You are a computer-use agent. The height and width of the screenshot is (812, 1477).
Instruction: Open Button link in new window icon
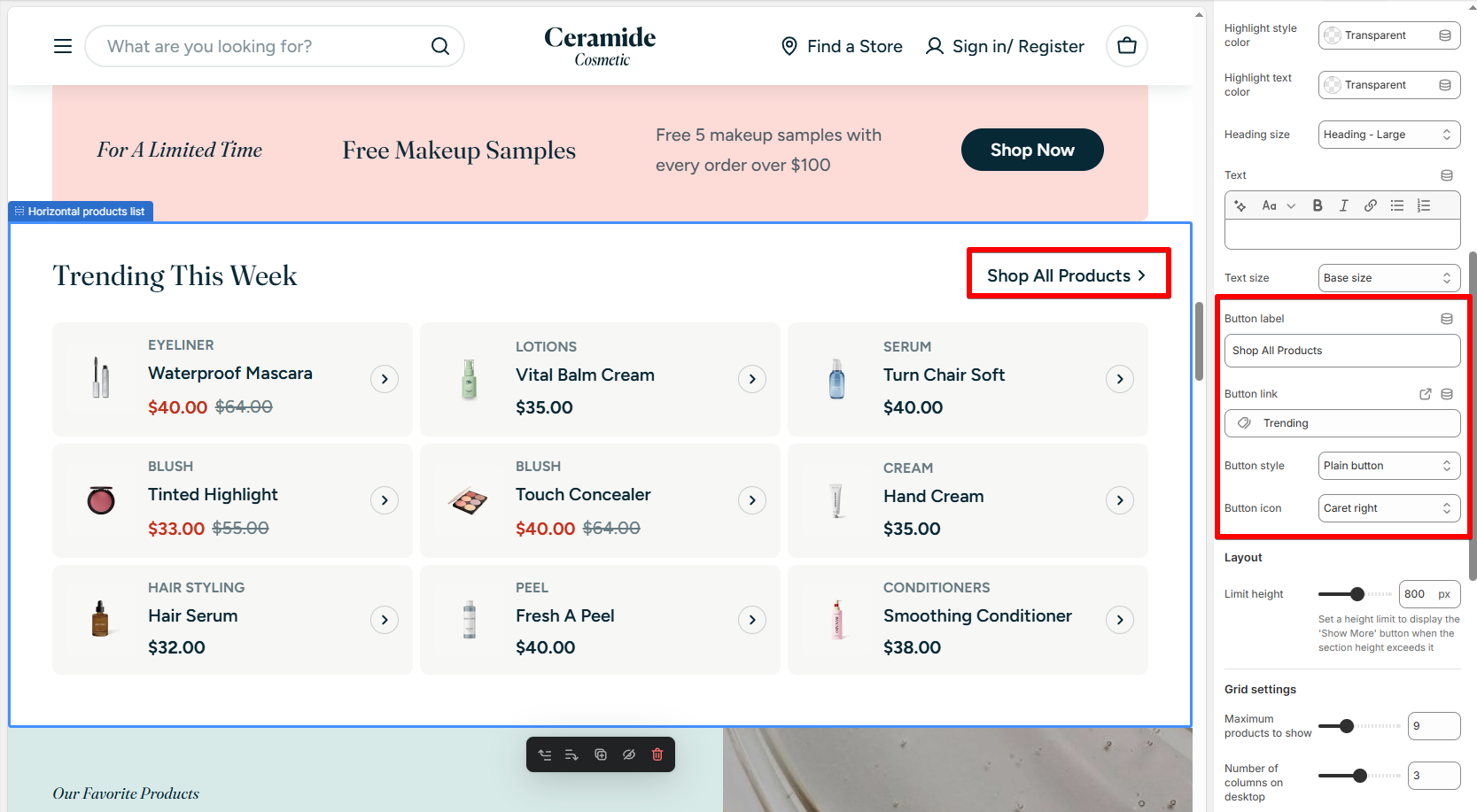click(x=1425, y=394)
